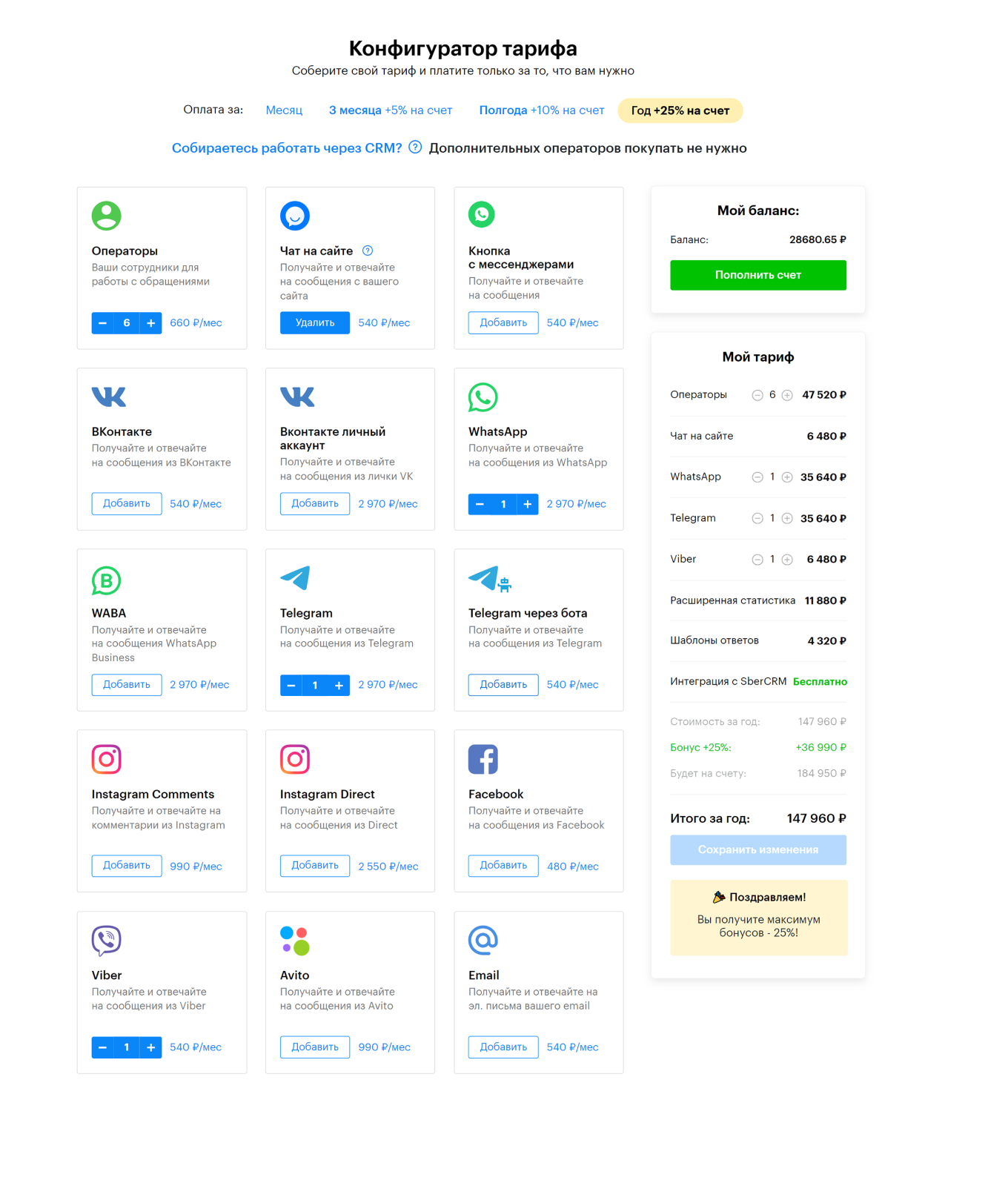Screen dimensions: 1008x1183
Task: Minus button on Telegram card
Action: 291,685
